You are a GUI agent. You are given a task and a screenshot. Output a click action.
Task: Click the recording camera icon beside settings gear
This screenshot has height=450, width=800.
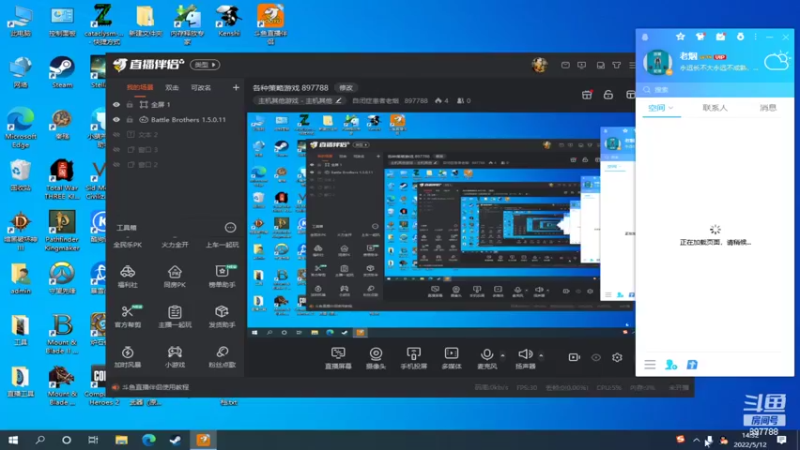coord(574,357)
